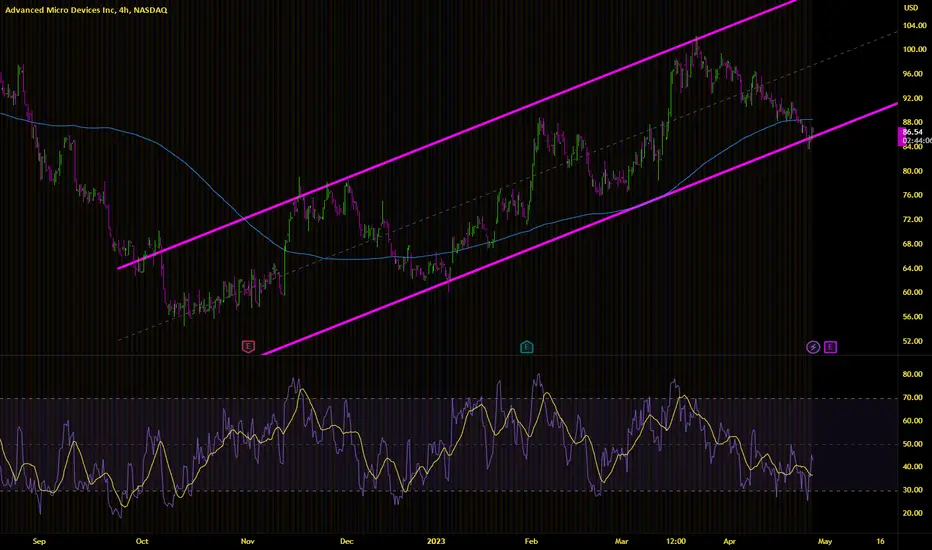
Task: Click the 76.00 price axis label
Action: 912,195
